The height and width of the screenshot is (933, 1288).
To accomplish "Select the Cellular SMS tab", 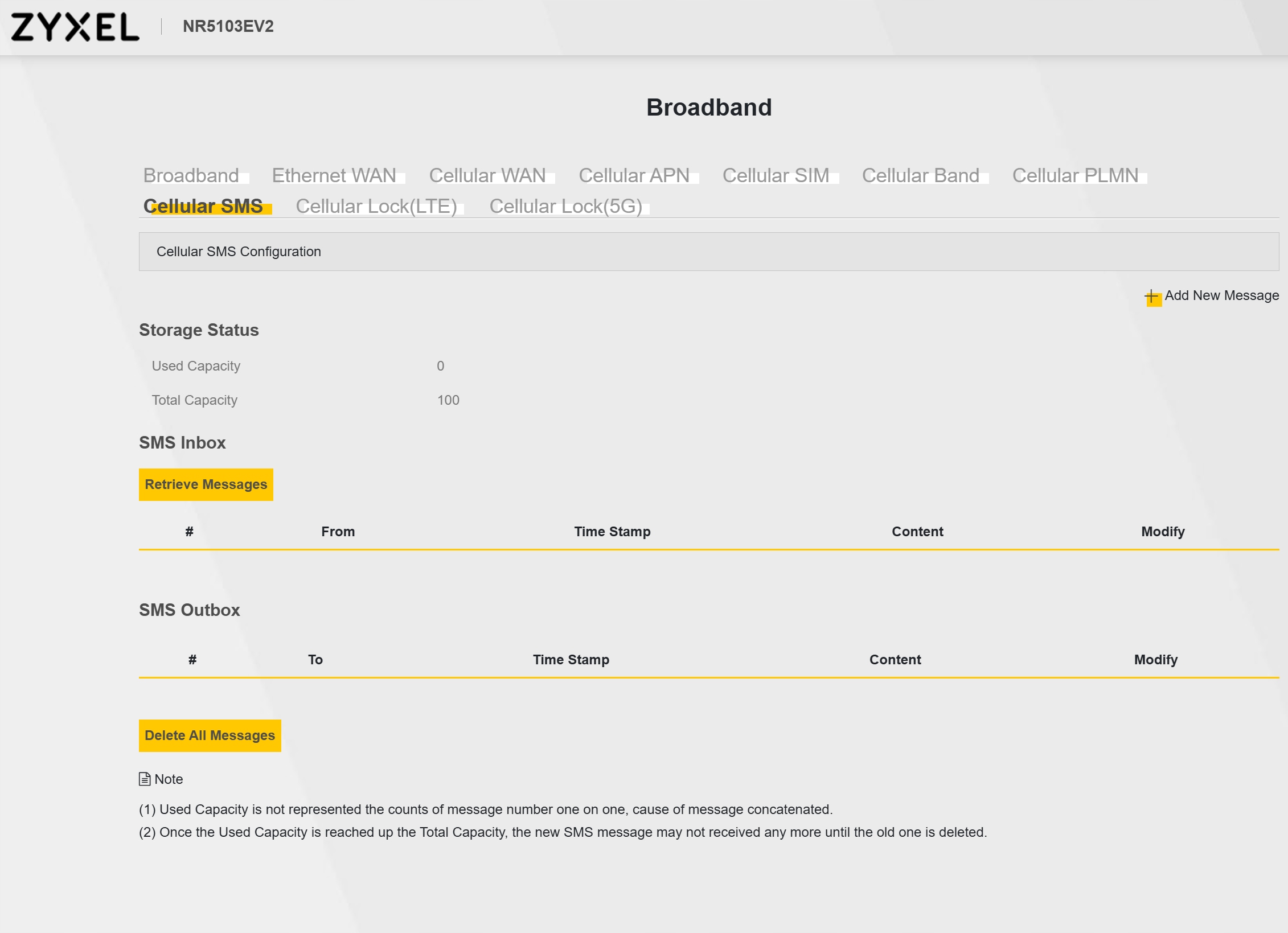I will point(203,206).
